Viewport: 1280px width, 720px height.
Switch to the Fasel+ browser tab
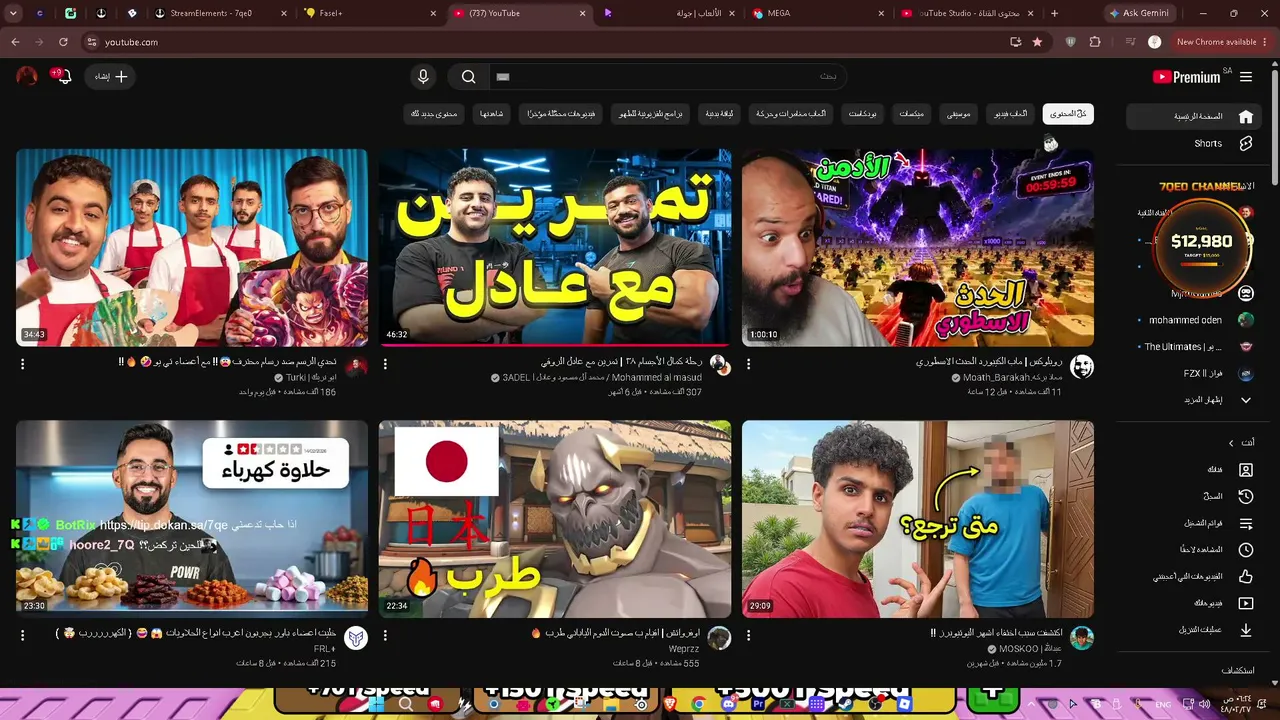coord(370,13)
